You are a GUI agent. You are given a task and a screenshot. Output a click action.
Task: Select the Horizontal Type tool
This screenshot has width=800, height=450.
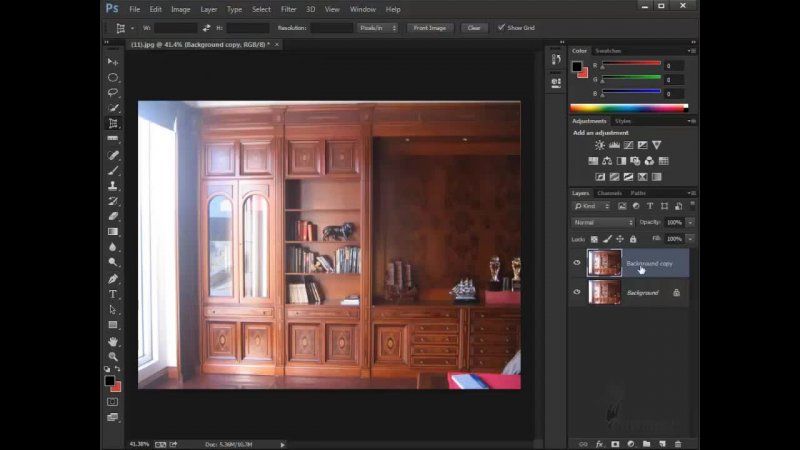pos(113,294)
